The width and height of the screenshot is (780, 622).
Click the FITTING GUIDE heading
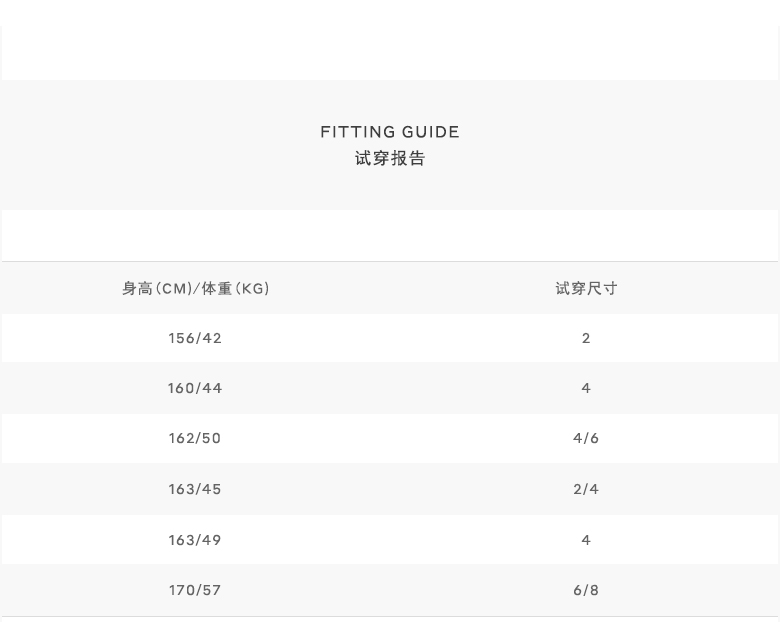pyautogui.click(x=390, y=132)
